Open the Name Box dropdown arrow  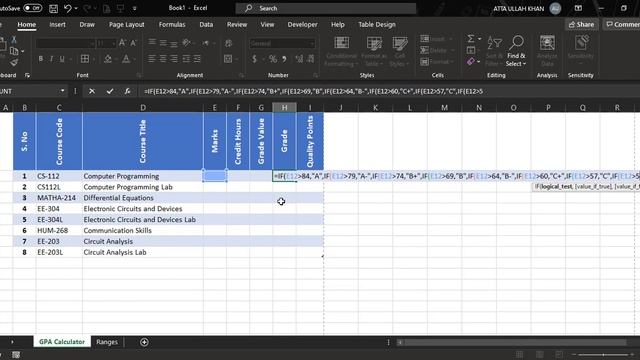tap(62, 91)
